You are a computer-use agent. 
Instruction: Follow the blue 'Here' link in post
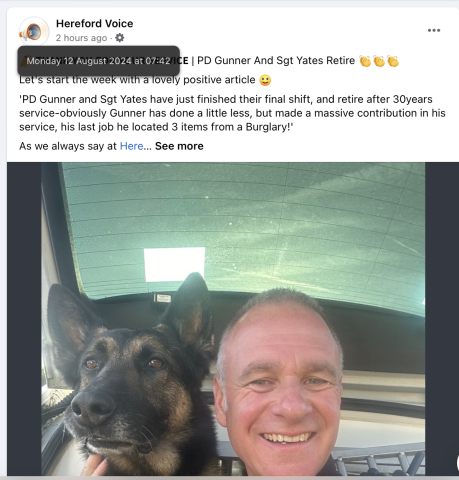tap(131, 146)
